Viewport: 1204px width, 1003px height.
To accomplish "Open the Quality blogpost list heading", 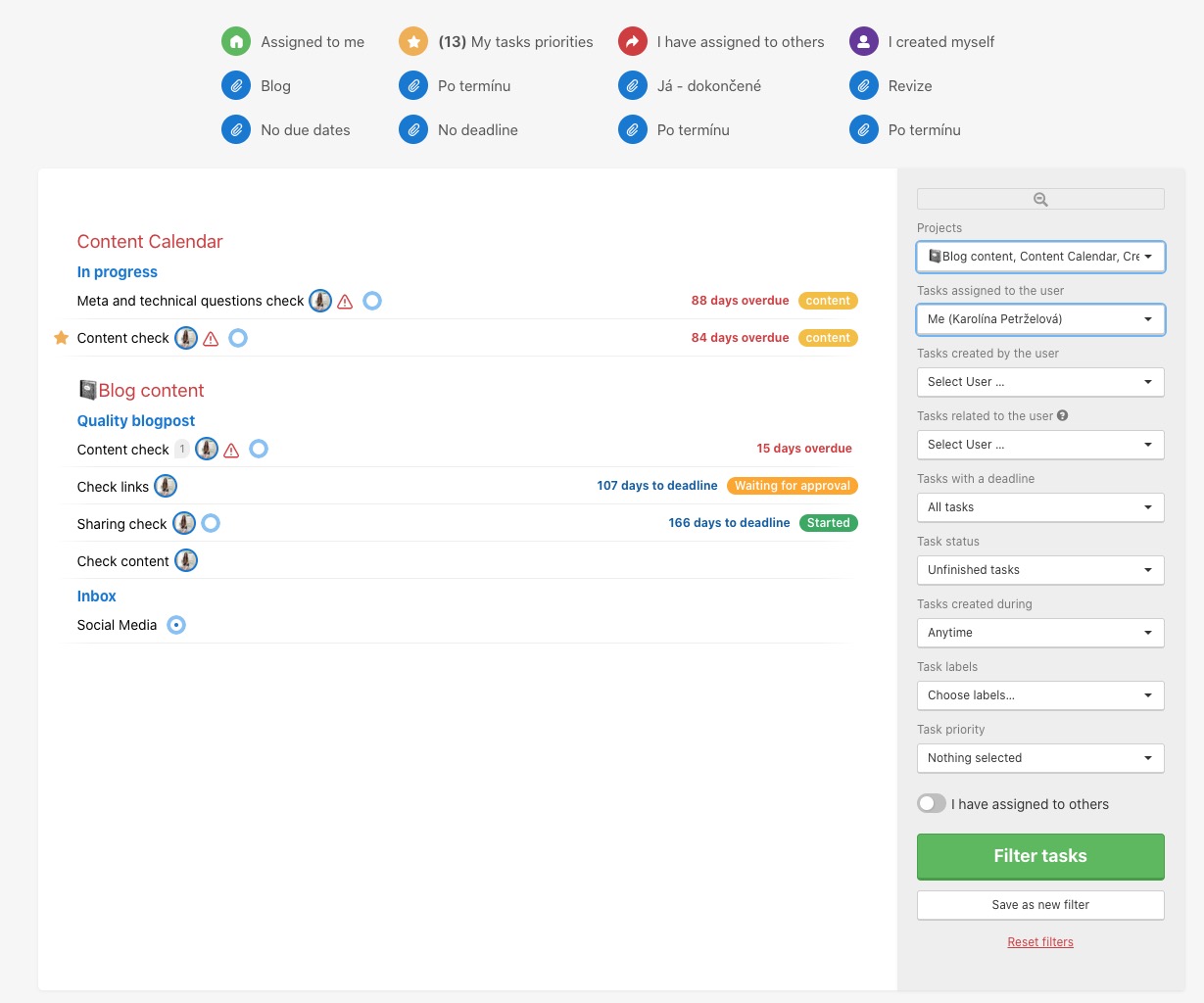I will (136, 421).
